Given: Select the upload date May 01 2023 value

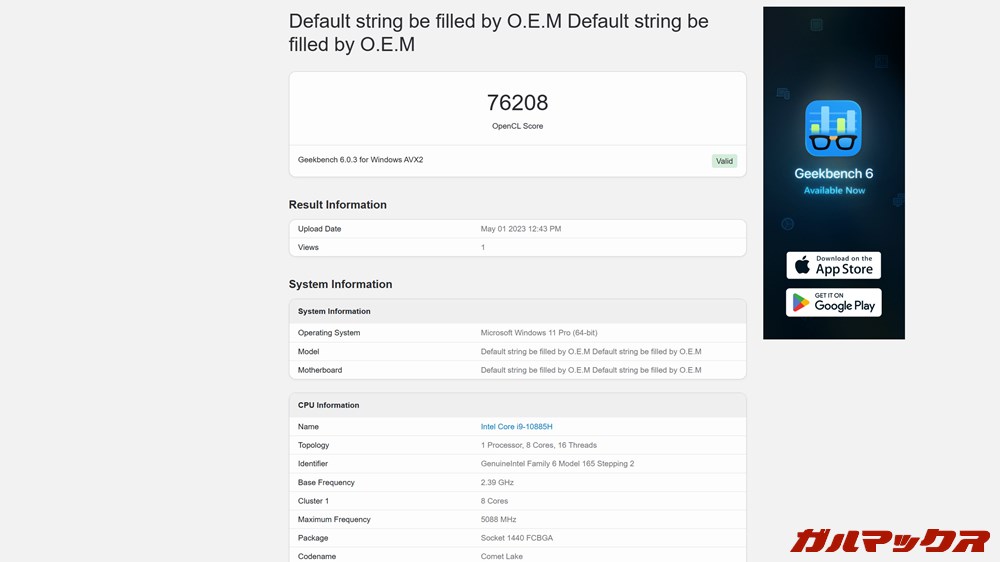Looking at the screenshot, I should pos(520,229).
